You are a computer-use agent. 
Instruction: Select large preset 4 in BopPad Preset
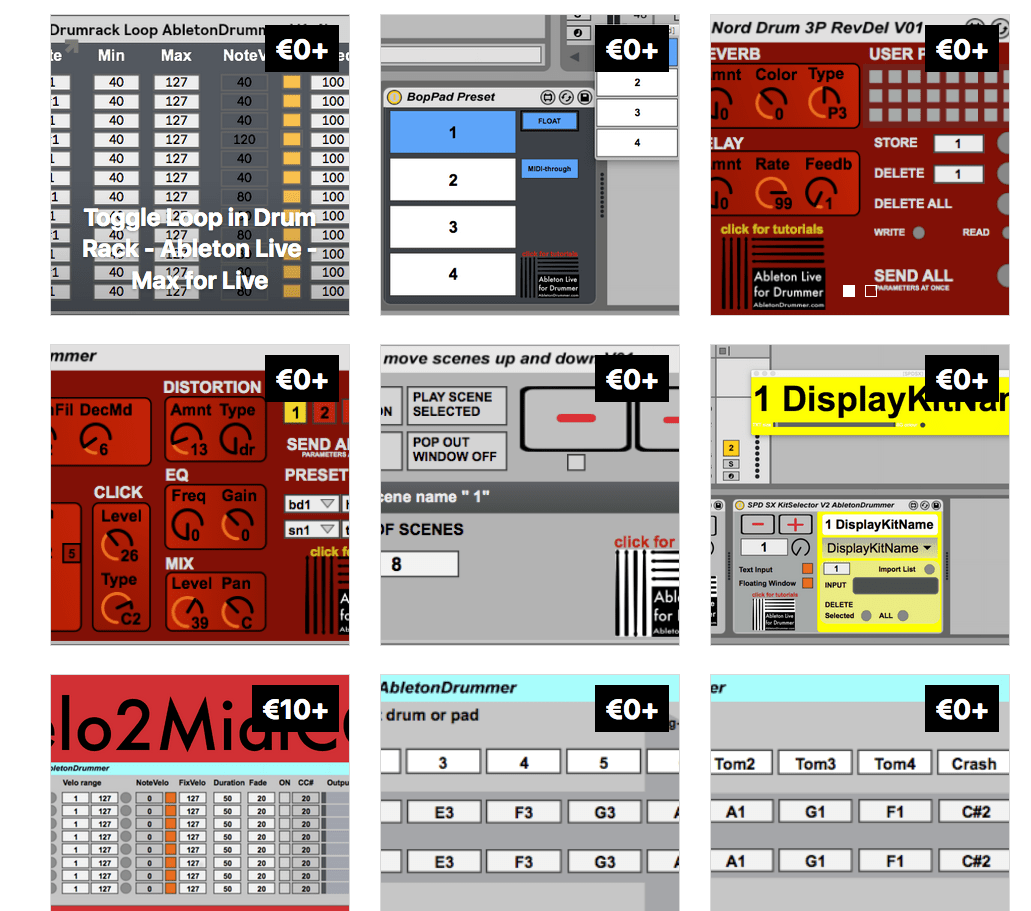coord(452,274)
